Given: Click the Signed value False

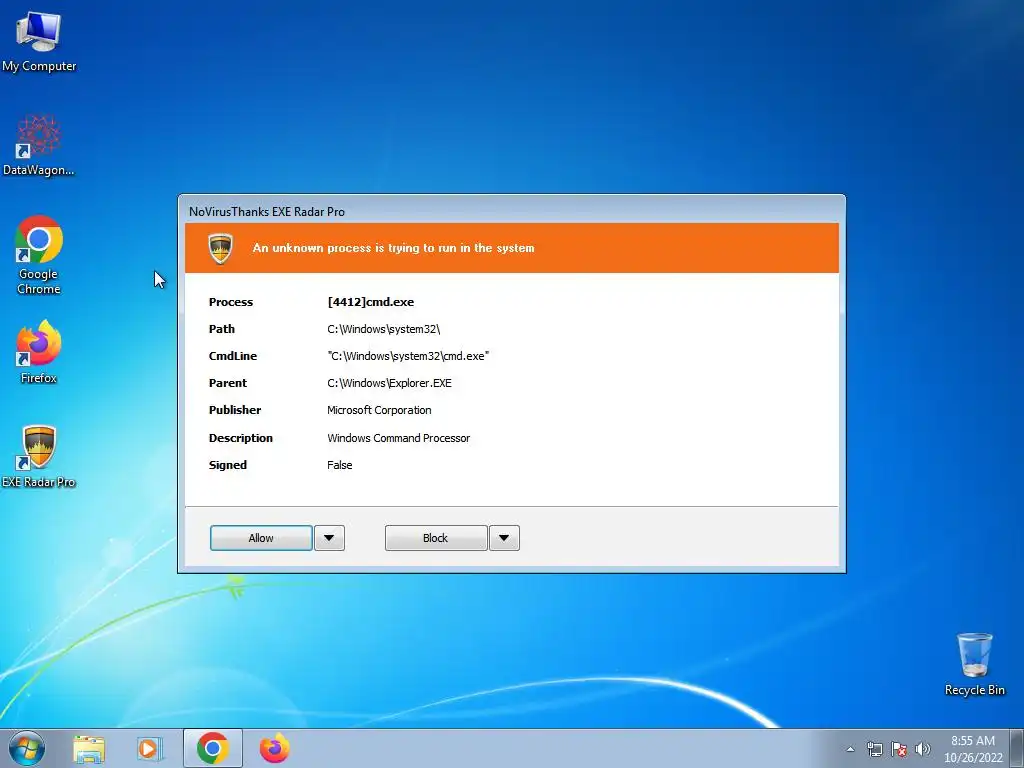Looking at the screenshot, I should [340, 465].
